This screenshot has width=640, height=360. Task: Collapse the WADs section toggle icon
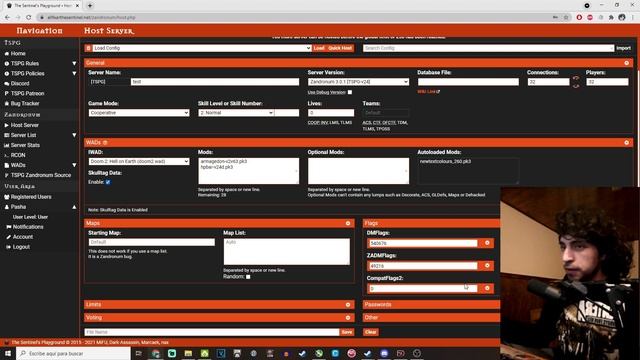627,142
